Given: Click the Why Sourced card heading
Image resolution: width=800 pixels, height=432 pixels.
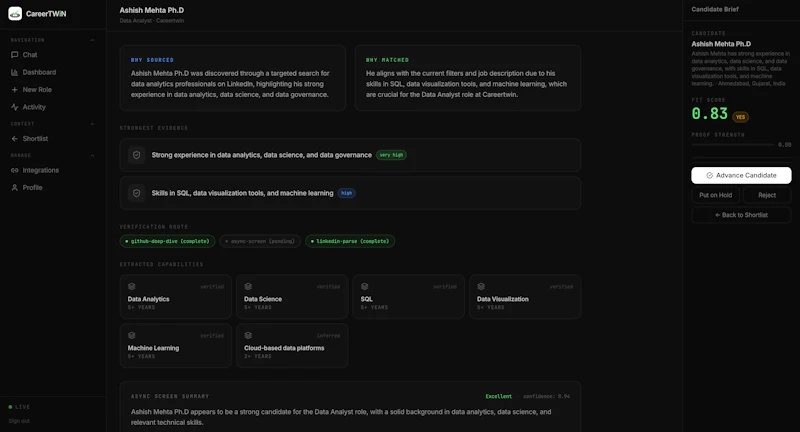Looking at the screenshot, I should tap(152, 60).
